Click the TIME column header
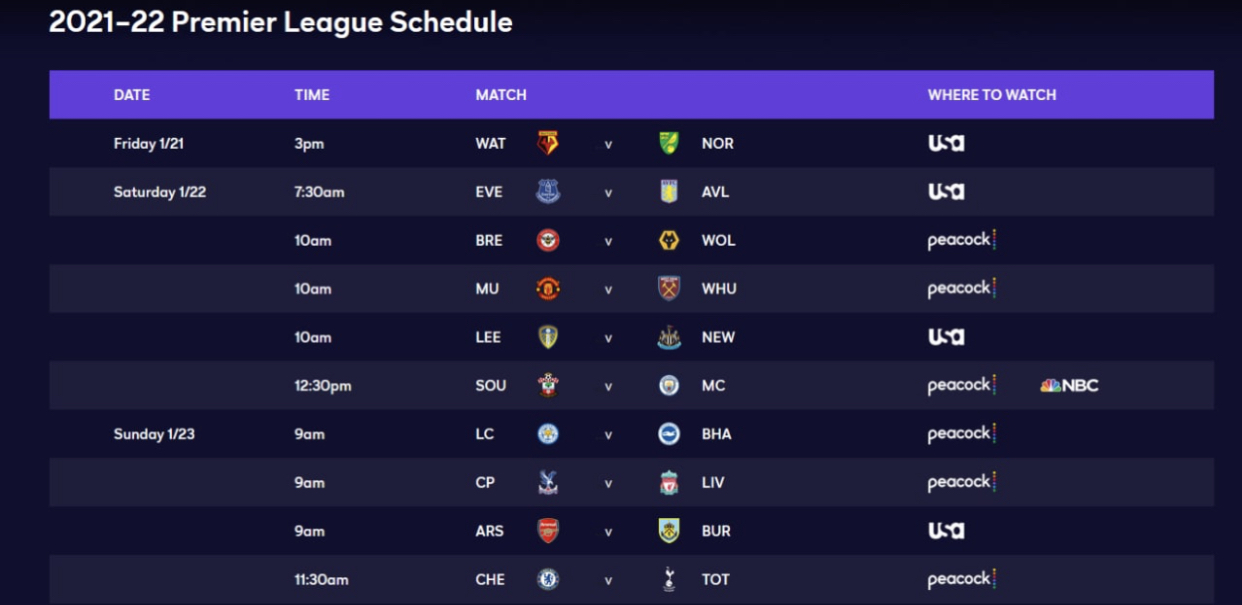The height and width of the screenshot is (605, 1242). [x=312, y=95]
